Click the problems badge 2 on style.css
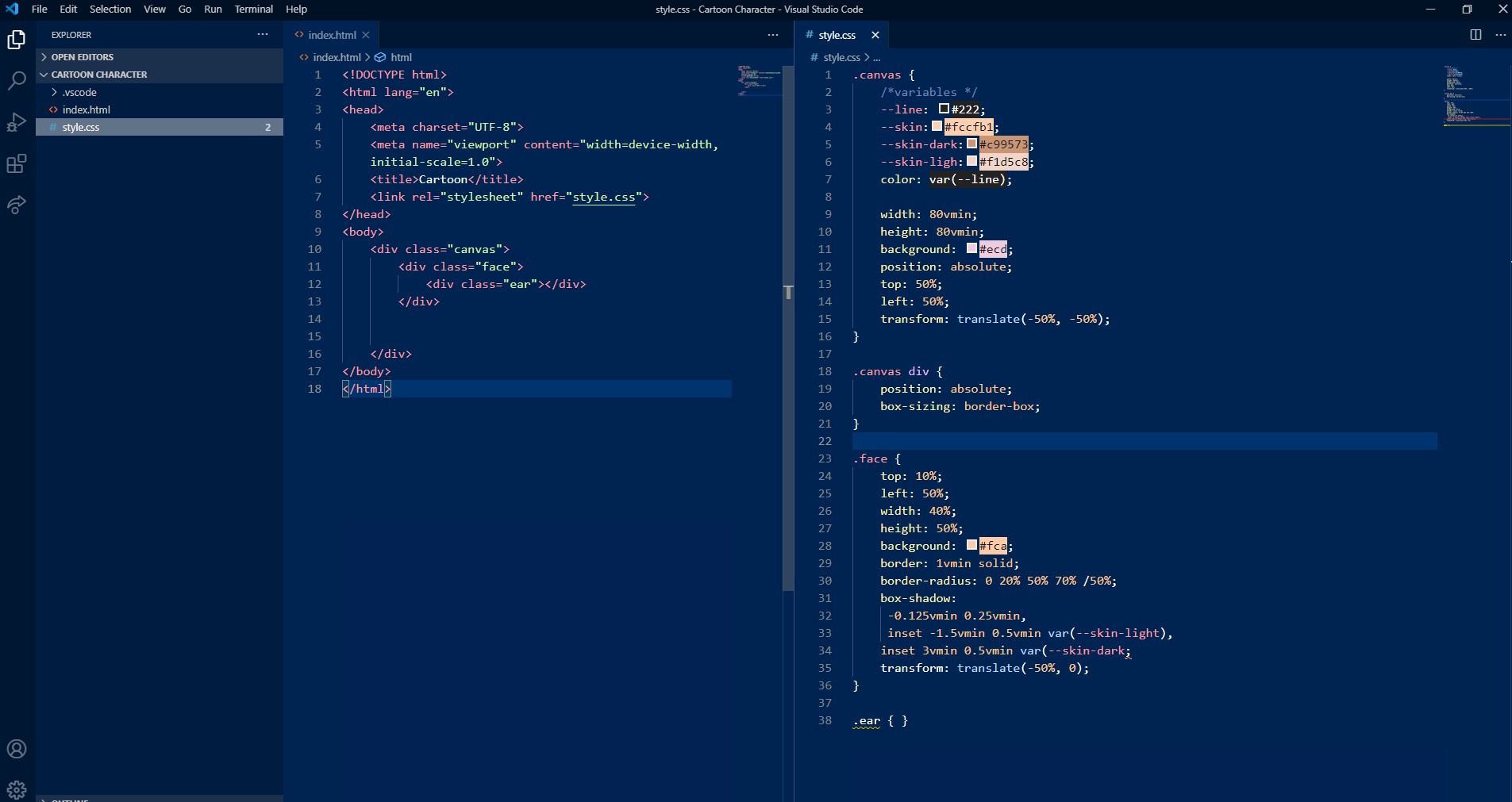The width and height of the screenshot is (1512, 802). (x=267, y=127)
